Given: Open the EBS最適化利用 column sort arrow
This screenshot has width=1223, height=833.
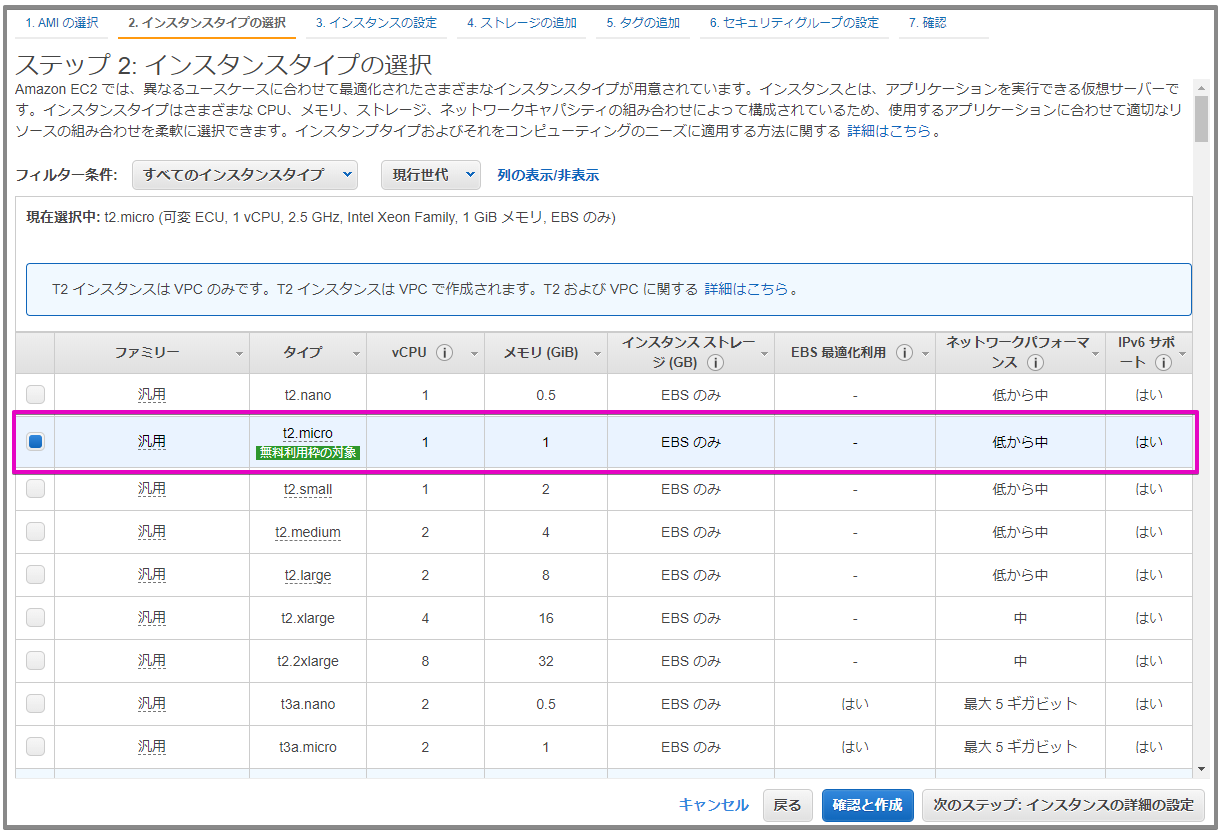Looking at the screenshot, I should (x=925, y=354).
